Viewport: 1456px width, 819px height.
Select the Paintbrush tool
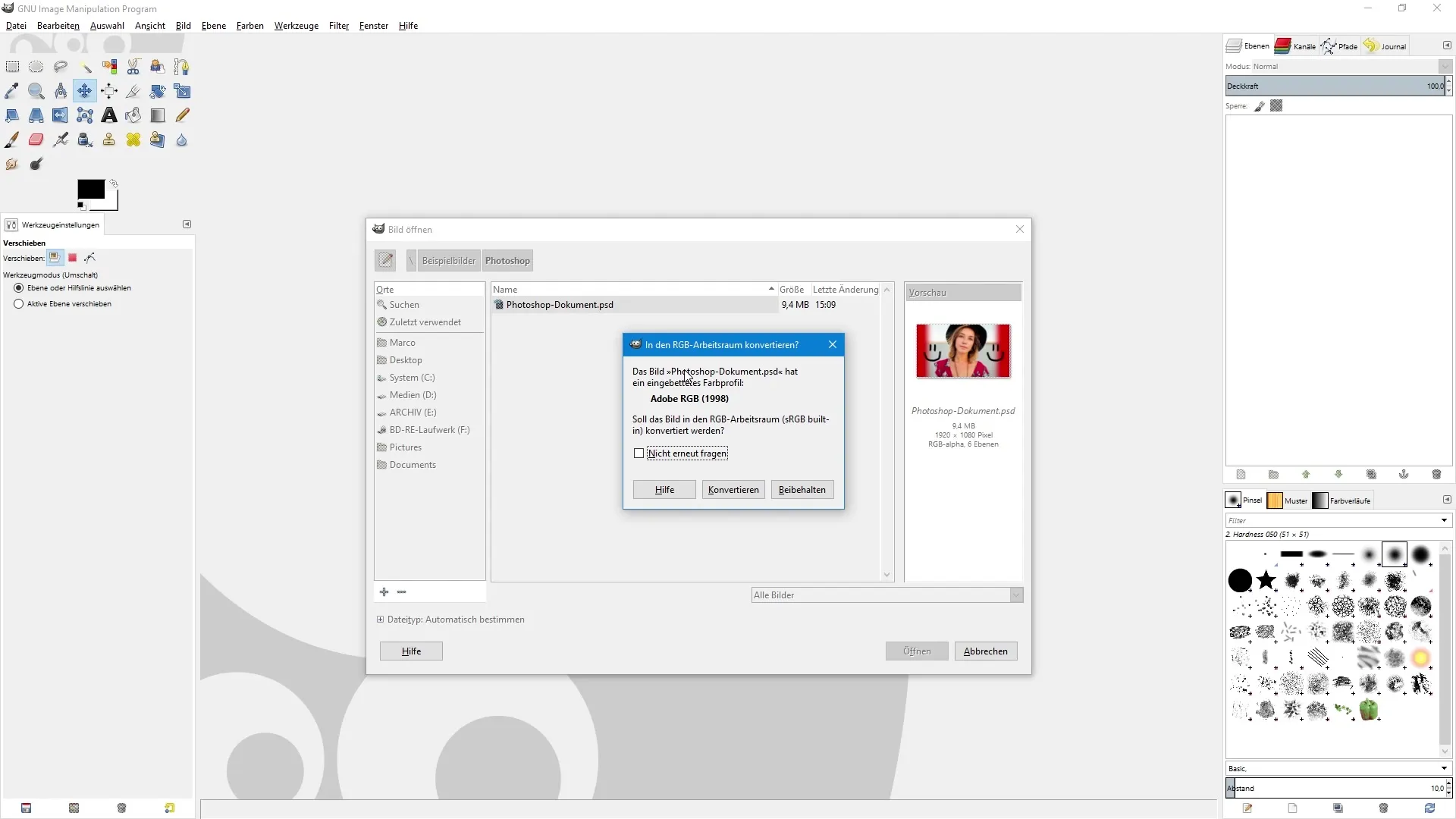(x=12, y=140)
